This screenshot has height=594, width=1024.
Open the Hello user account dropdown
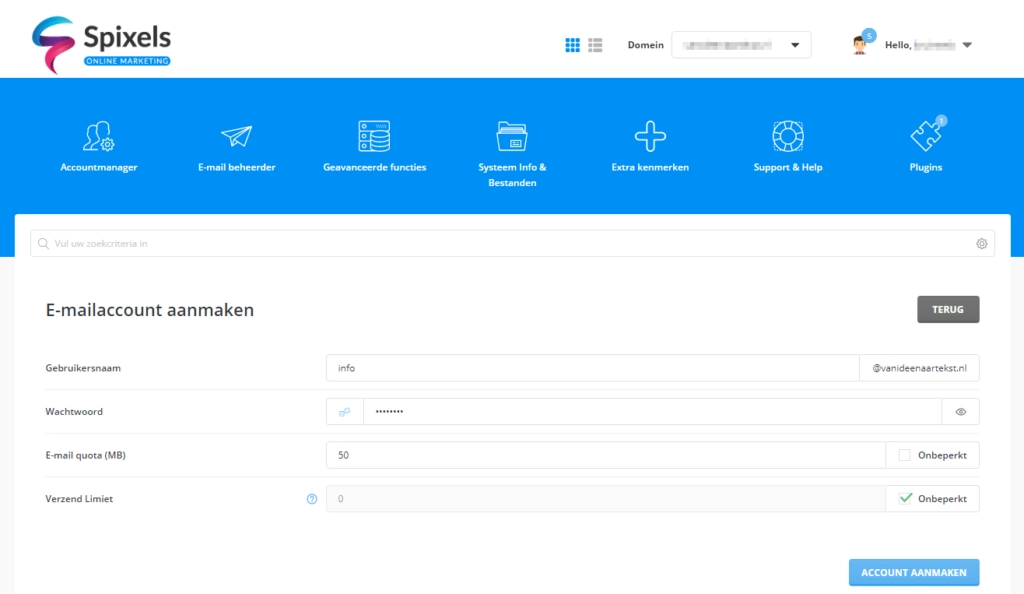click(929, 45)
